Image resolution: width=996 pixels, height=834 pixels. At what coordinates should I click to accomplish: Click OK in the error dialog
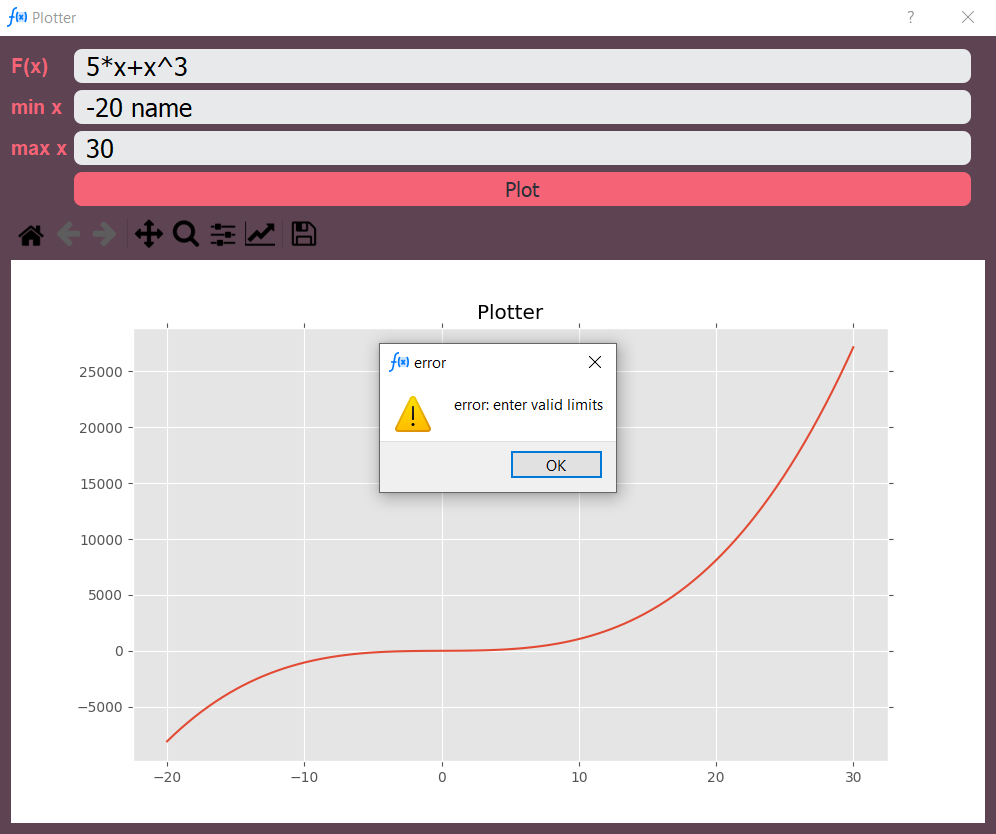coord(556,465)
